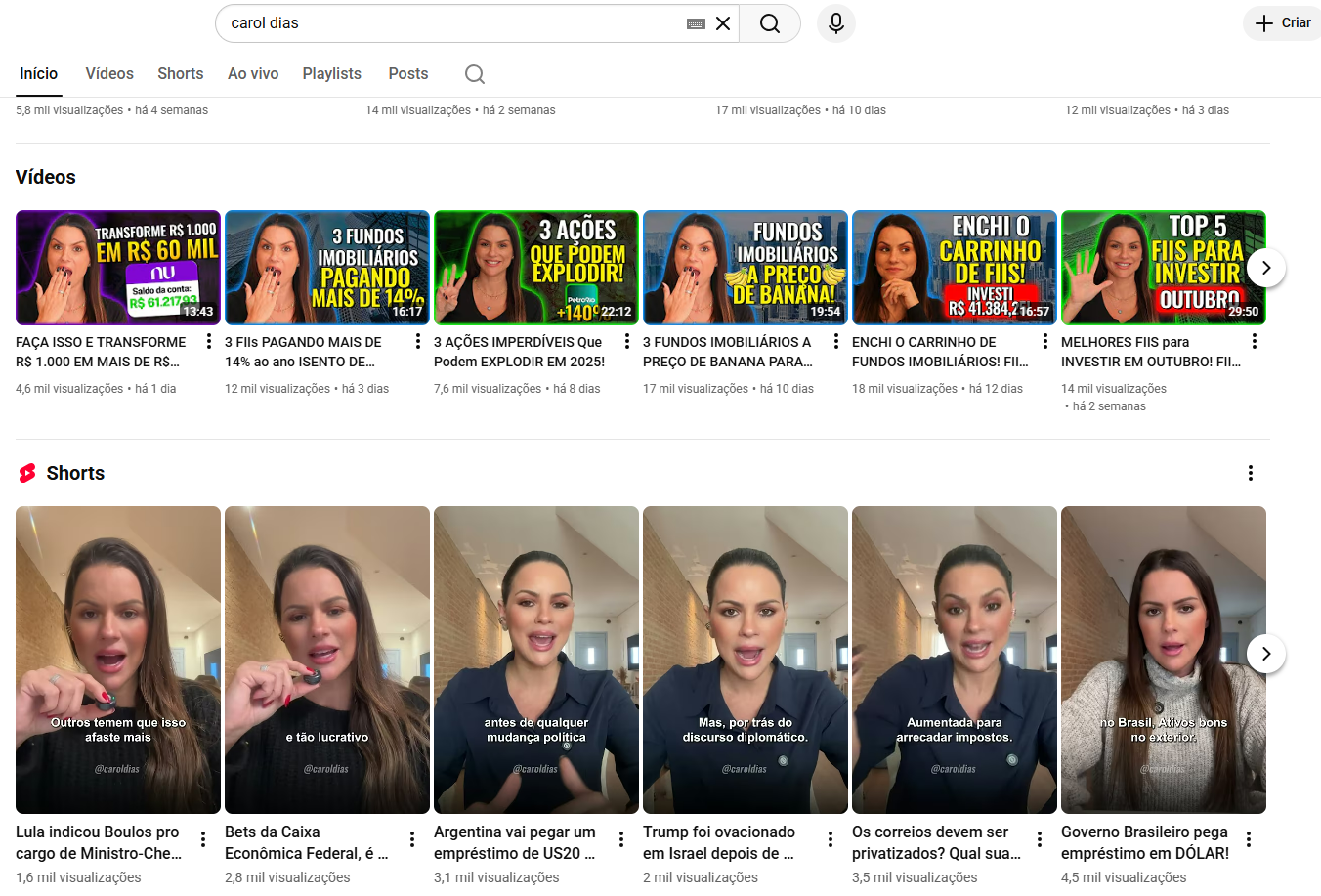This screenshot has height=896, width=1321.
Task: Click the search magnifier button
Action: pos(769,23)
